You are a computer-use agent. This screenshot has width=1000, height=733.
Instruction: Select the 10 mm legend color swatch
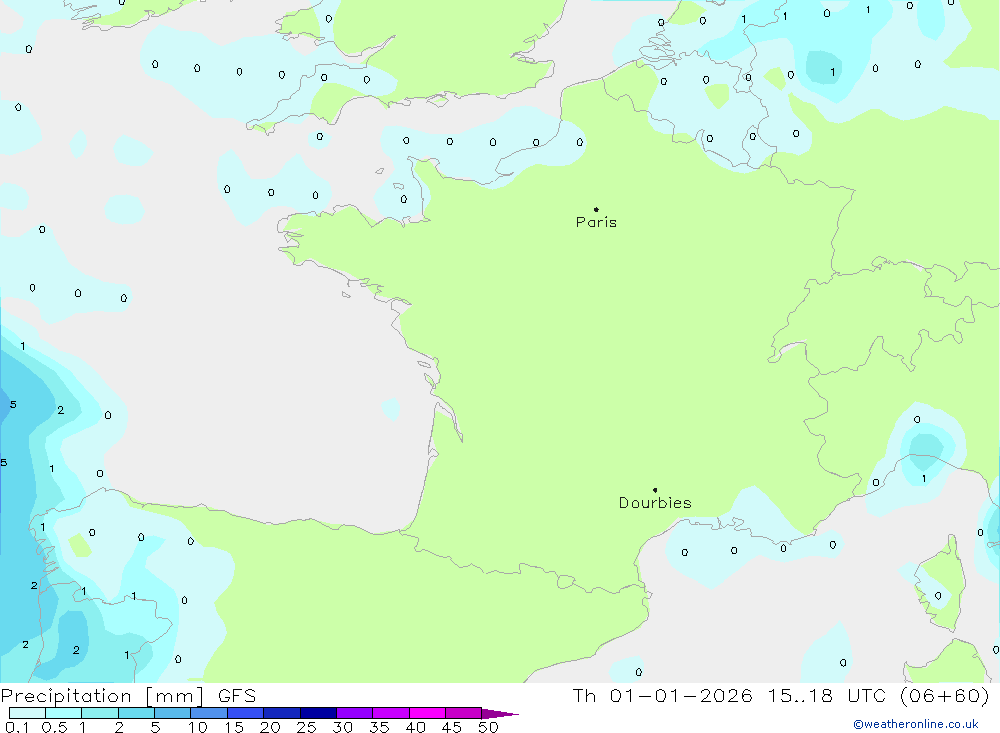pyautogui.click(x=209, y=713)
